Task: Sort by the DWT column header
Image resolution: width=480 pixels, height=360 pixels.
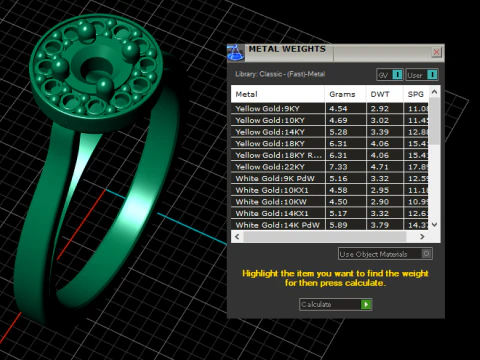Action: (385, 94)
